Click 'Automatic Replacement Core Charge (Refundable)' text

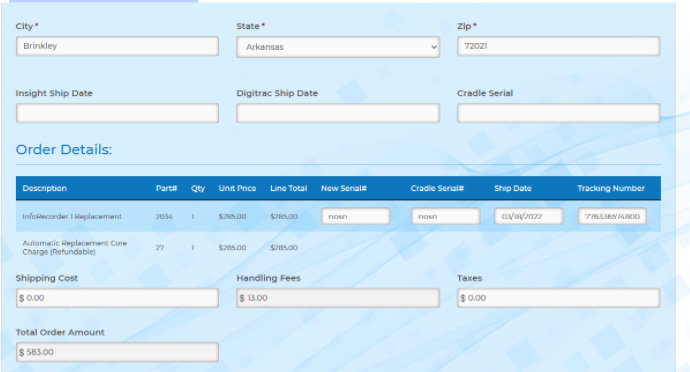tap(74, 247)
